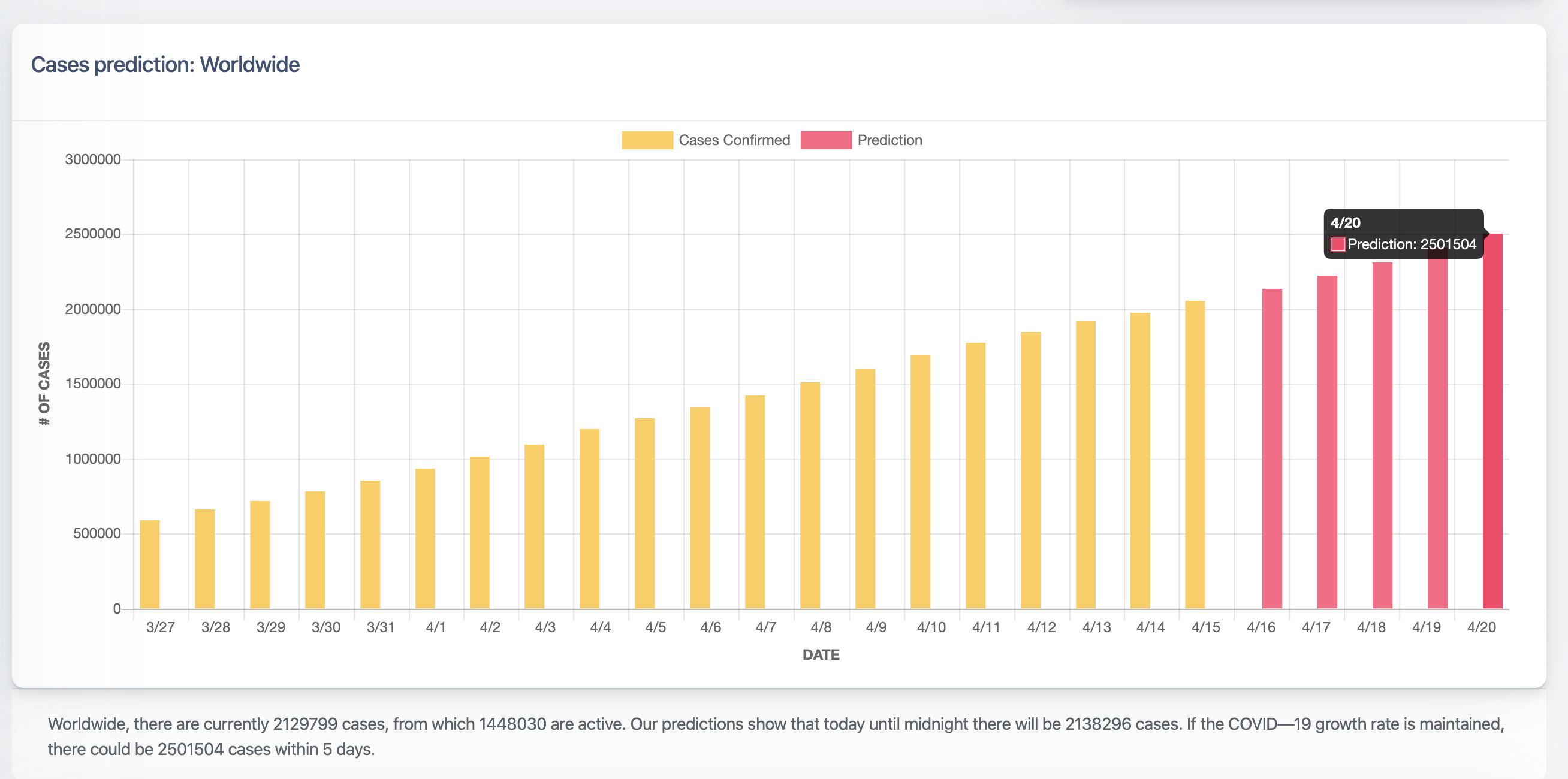The width and height of the screenshot is (1568, 779).
Task: Select the 4/5 confirmed cases bar
Action: coord(644,513)
